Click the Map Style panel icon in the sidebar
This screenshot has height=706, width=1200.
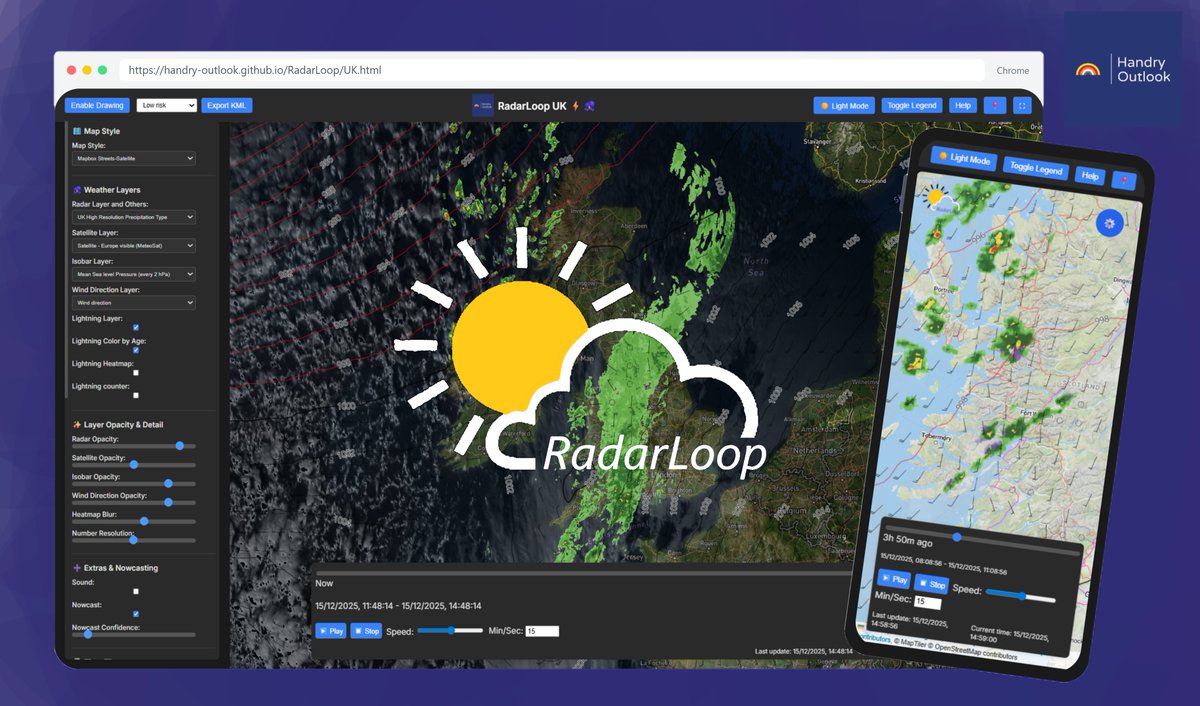coord(76,131)
